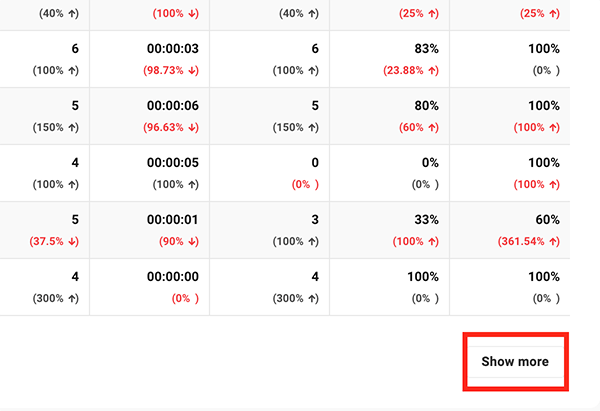This screenshot has width=600, height=411.
Task: Select the bold 0 count without percent sign
Action: (x=314, y=163)
